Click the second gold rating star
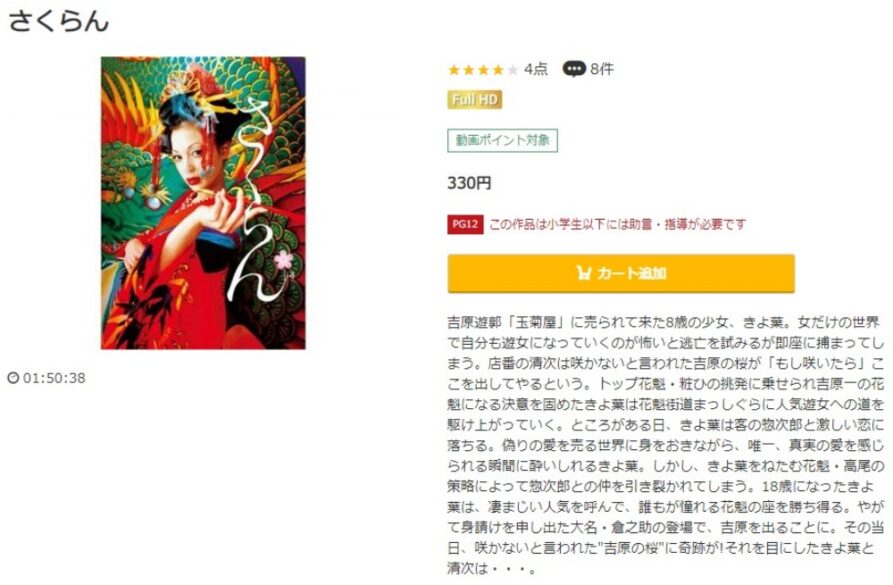The image size is (893, 585). 469,69
